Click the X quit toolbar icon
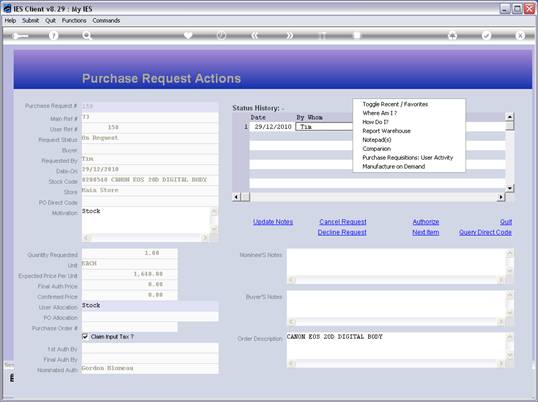538x402 pixels. 520,35
